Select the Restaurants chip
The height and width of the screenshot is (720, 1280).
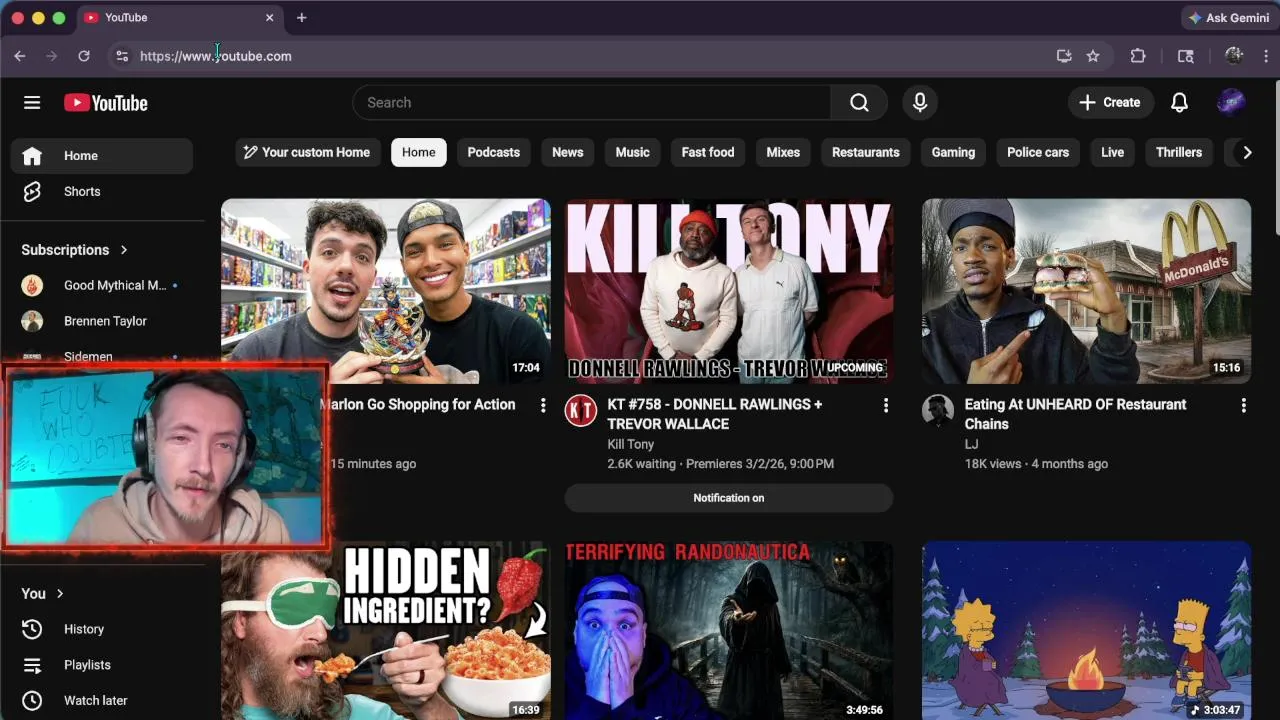pyautogui.click(x=866, y=152)
